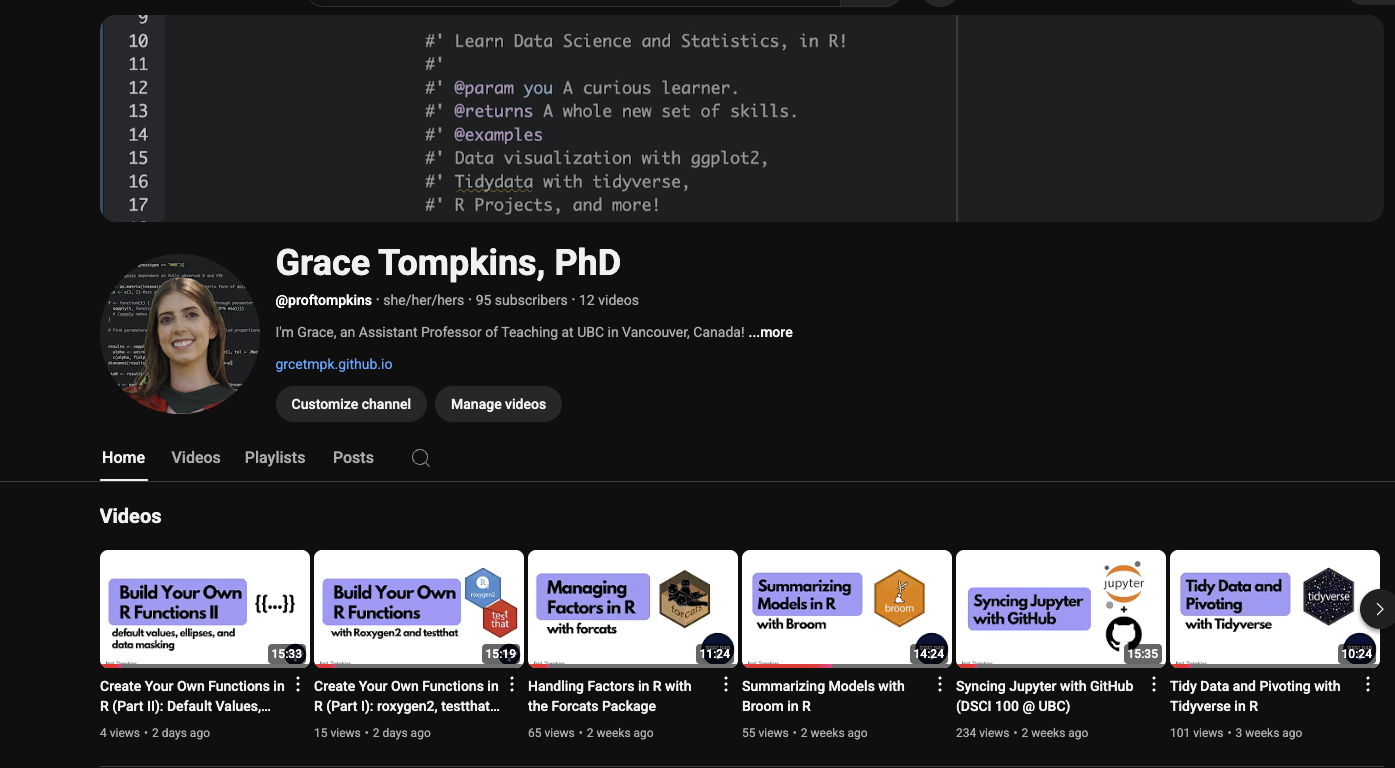Open the Build Your Own R Functions II thumbnail
This screenshot has width=1395, height=768.
coord(205,608)
